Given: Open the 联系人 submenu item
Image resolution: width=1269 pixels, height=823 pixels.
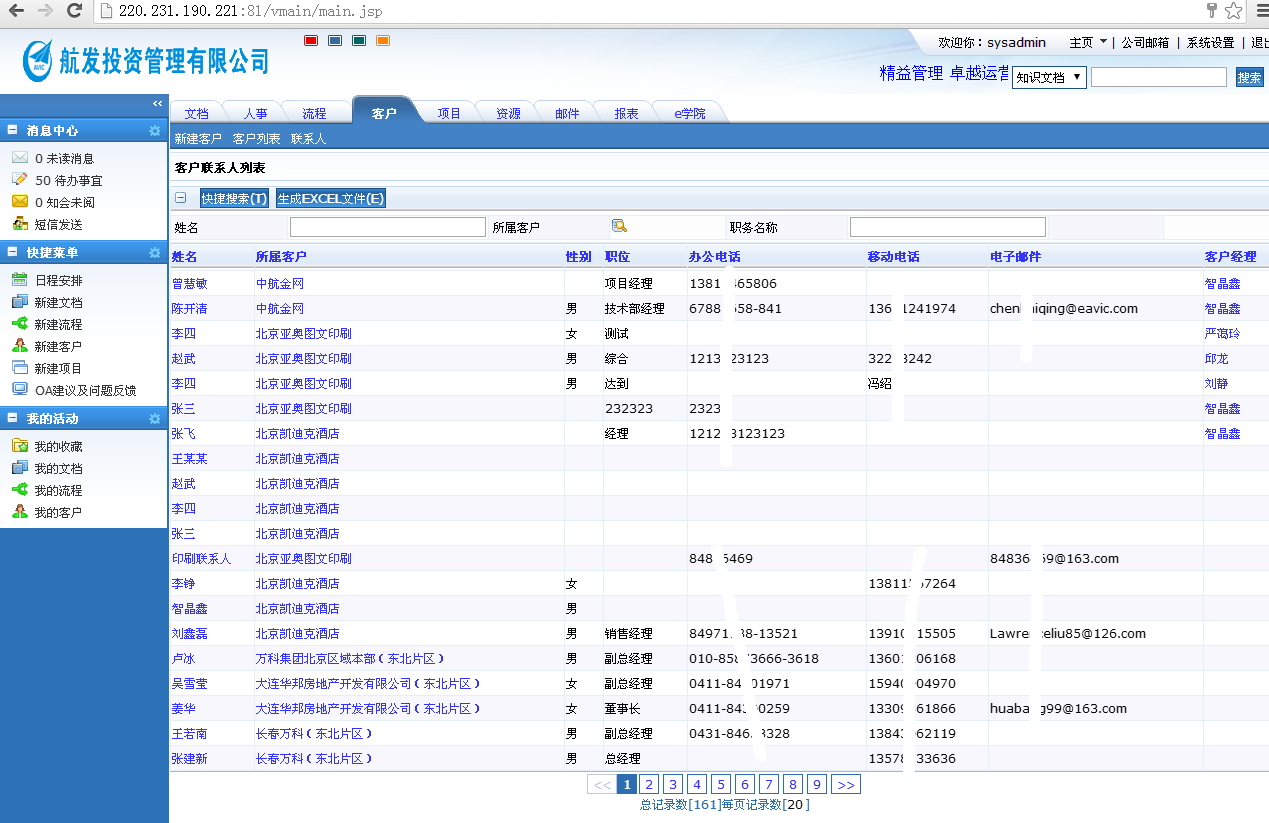Looking at the screenshot, I should click(x=308, y=139).
